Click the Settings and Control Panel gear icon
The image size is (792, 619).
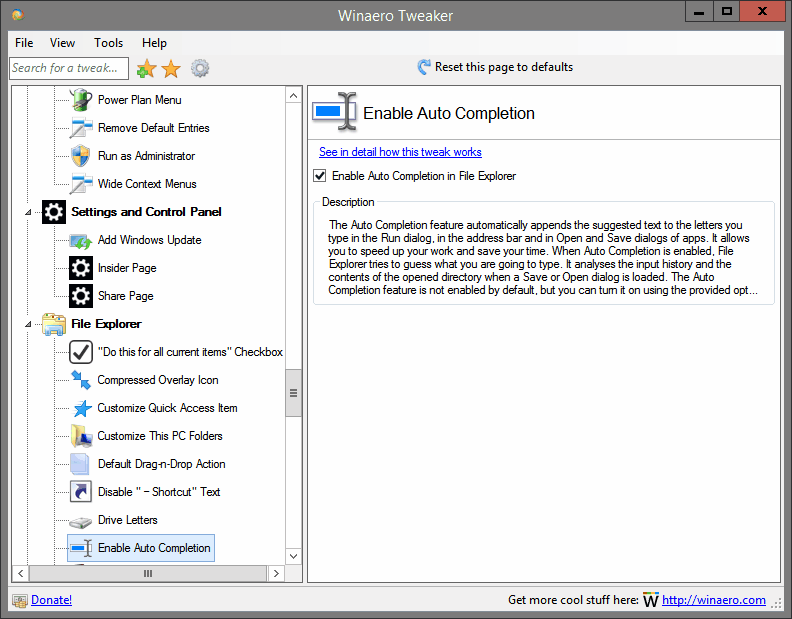point(54,212)
